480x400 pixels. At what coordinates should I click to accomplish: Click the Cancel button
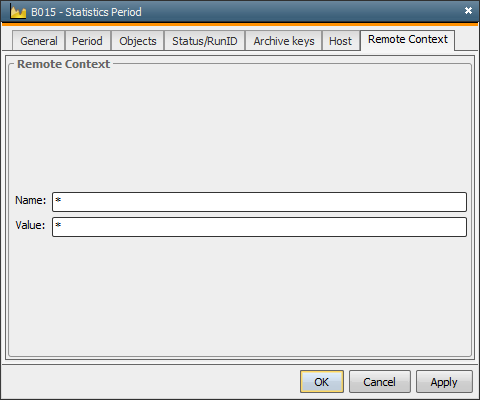coord(380,382)
